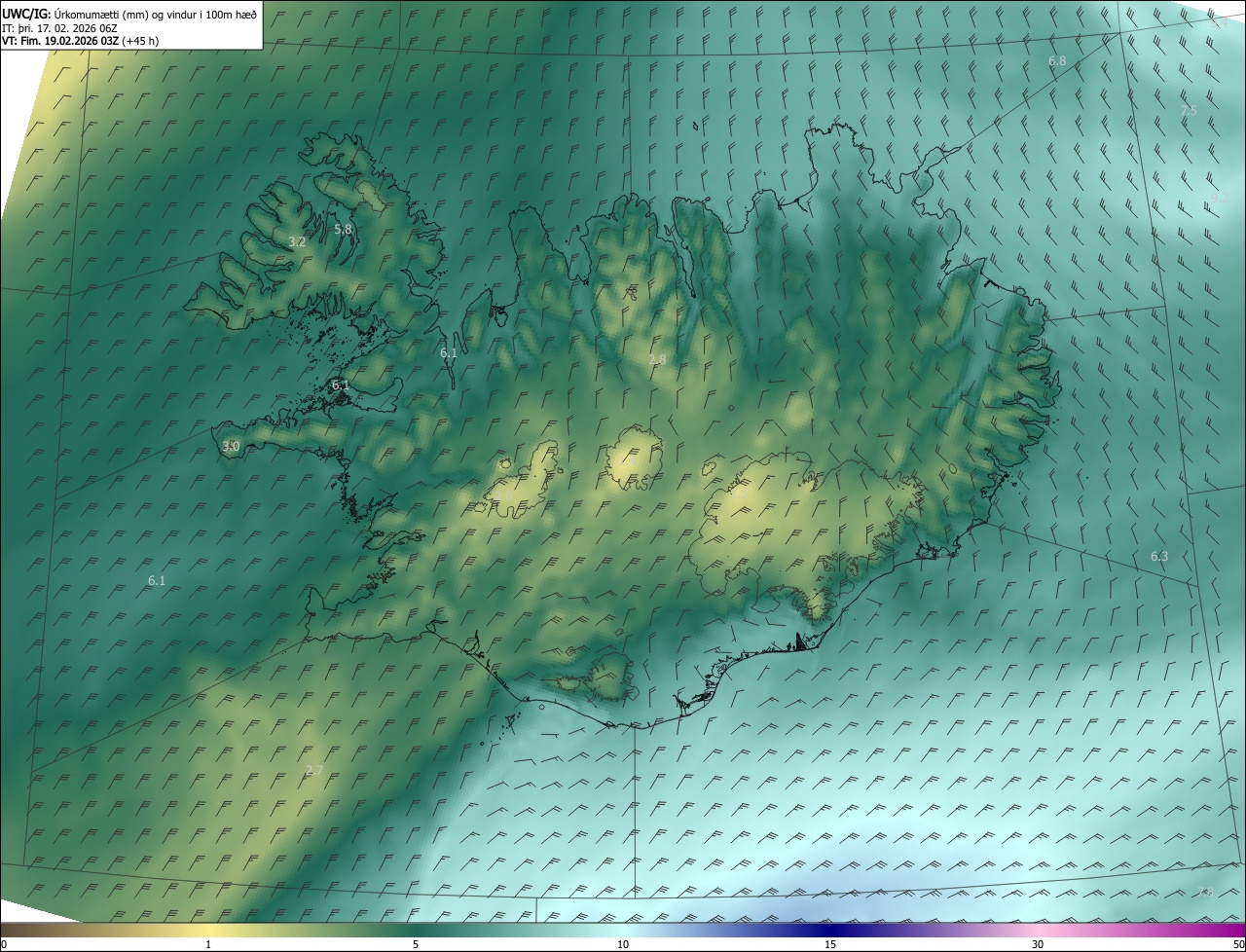Click the map value 7.5
The height and width of the screenshot is (952, 1246).
tap(1189, 111)
